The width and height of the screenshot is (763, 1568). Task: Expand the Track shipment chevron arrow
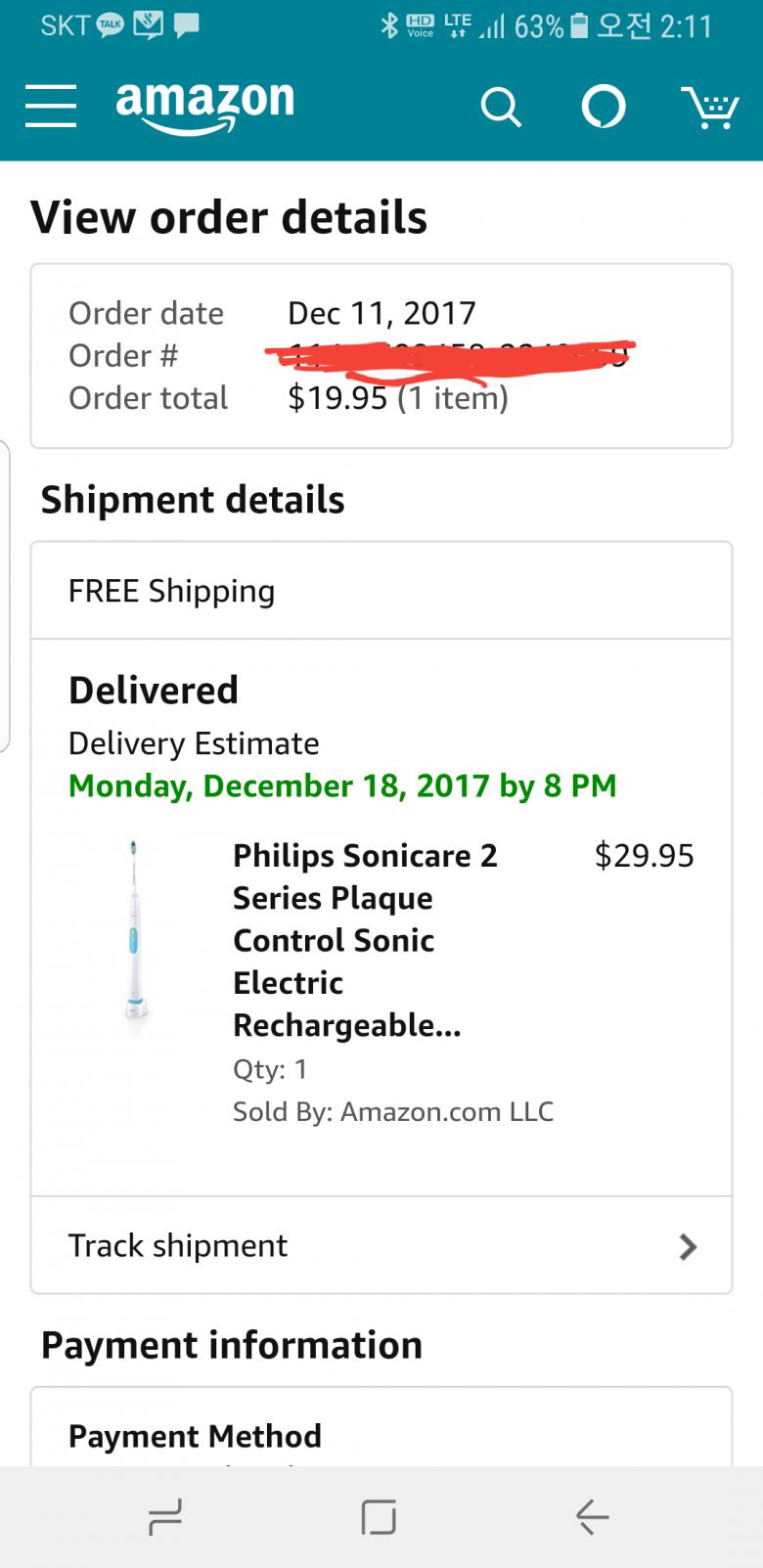tap(688, 1246)
